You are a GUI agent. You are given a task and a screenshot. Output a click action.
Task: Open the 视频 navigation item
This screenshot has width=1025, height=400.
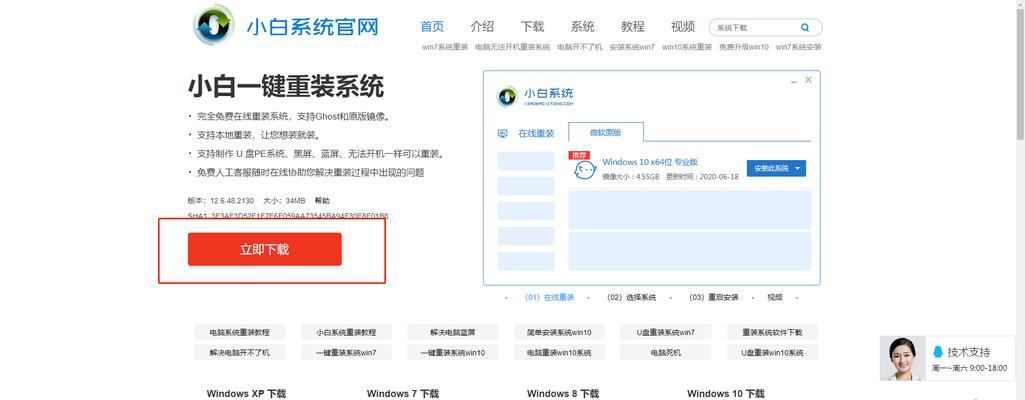[x=682, y=27]
